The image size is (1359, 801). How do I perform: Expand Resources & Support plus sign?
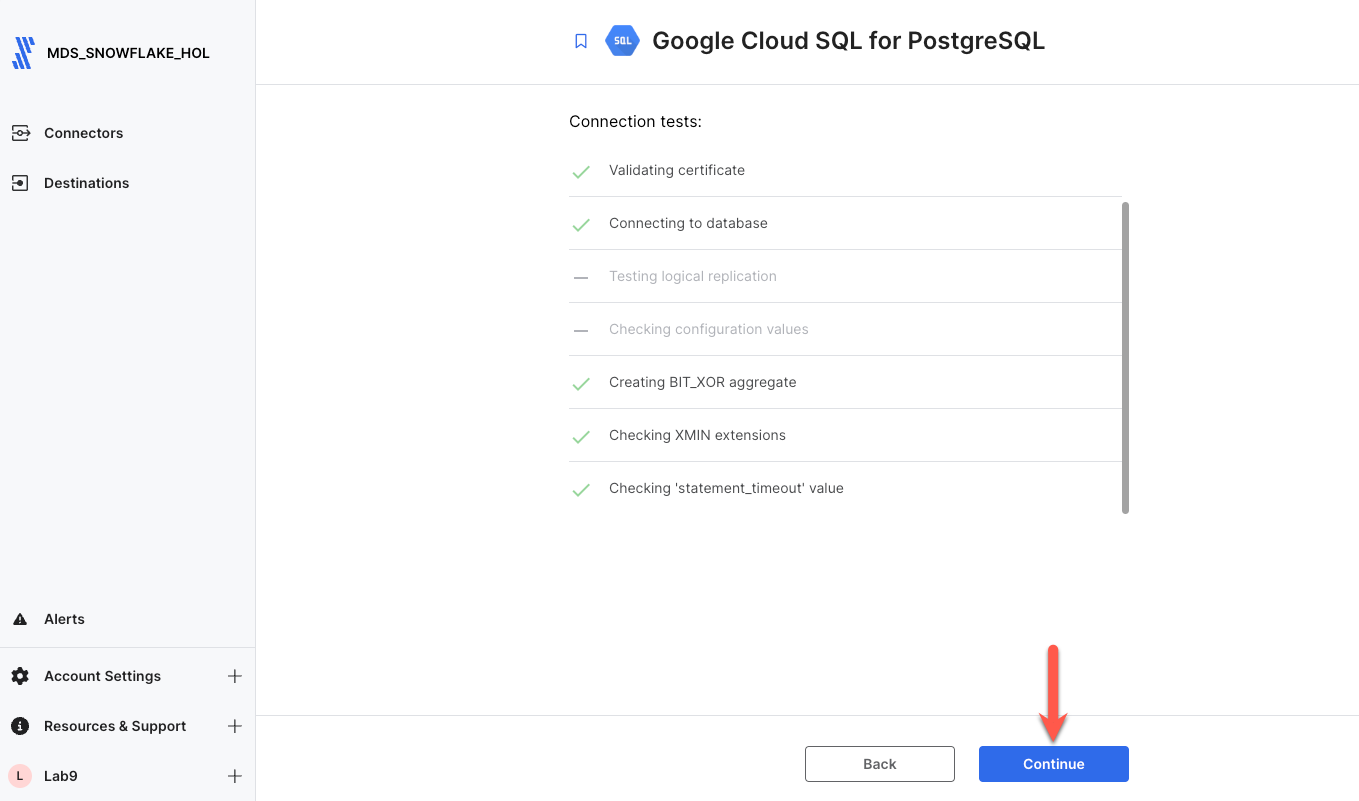235,726
